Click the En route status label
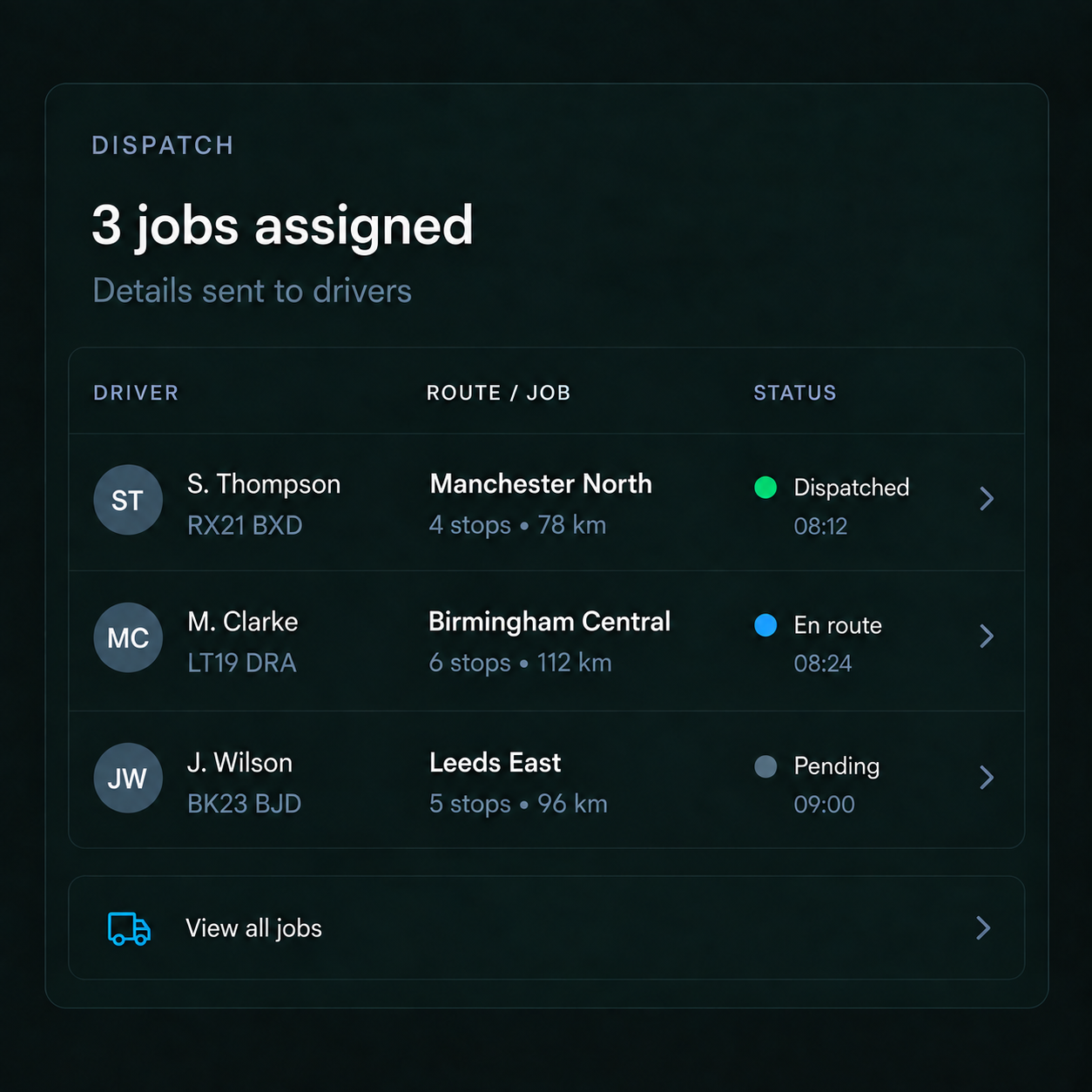The height and width of the screenshot is (1092, 1092). pyautogui.click(x=838, y=625)
